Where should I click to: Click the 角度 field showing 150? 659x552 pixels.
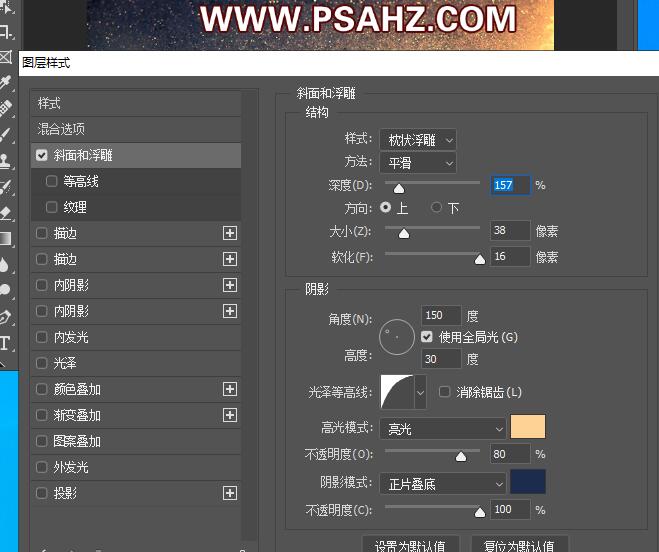coord(441,315)
